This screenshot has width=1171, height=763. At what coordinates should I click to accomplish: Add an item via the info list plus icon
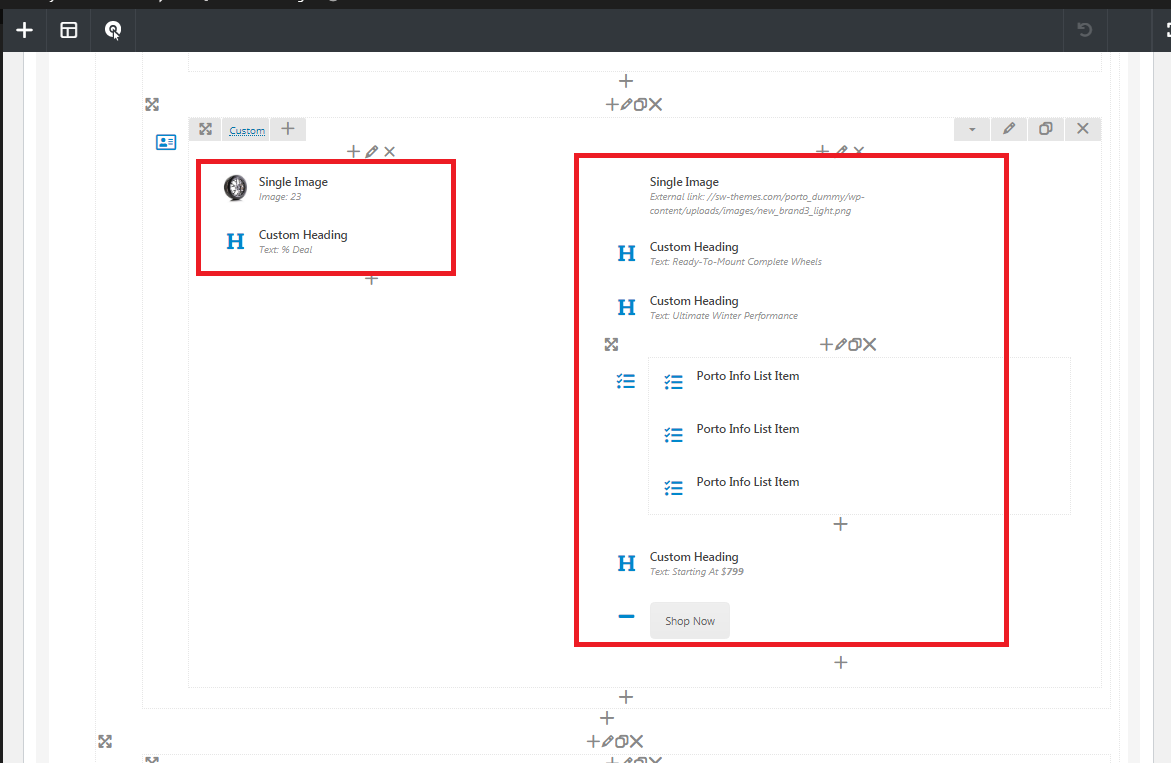(826, 344)
